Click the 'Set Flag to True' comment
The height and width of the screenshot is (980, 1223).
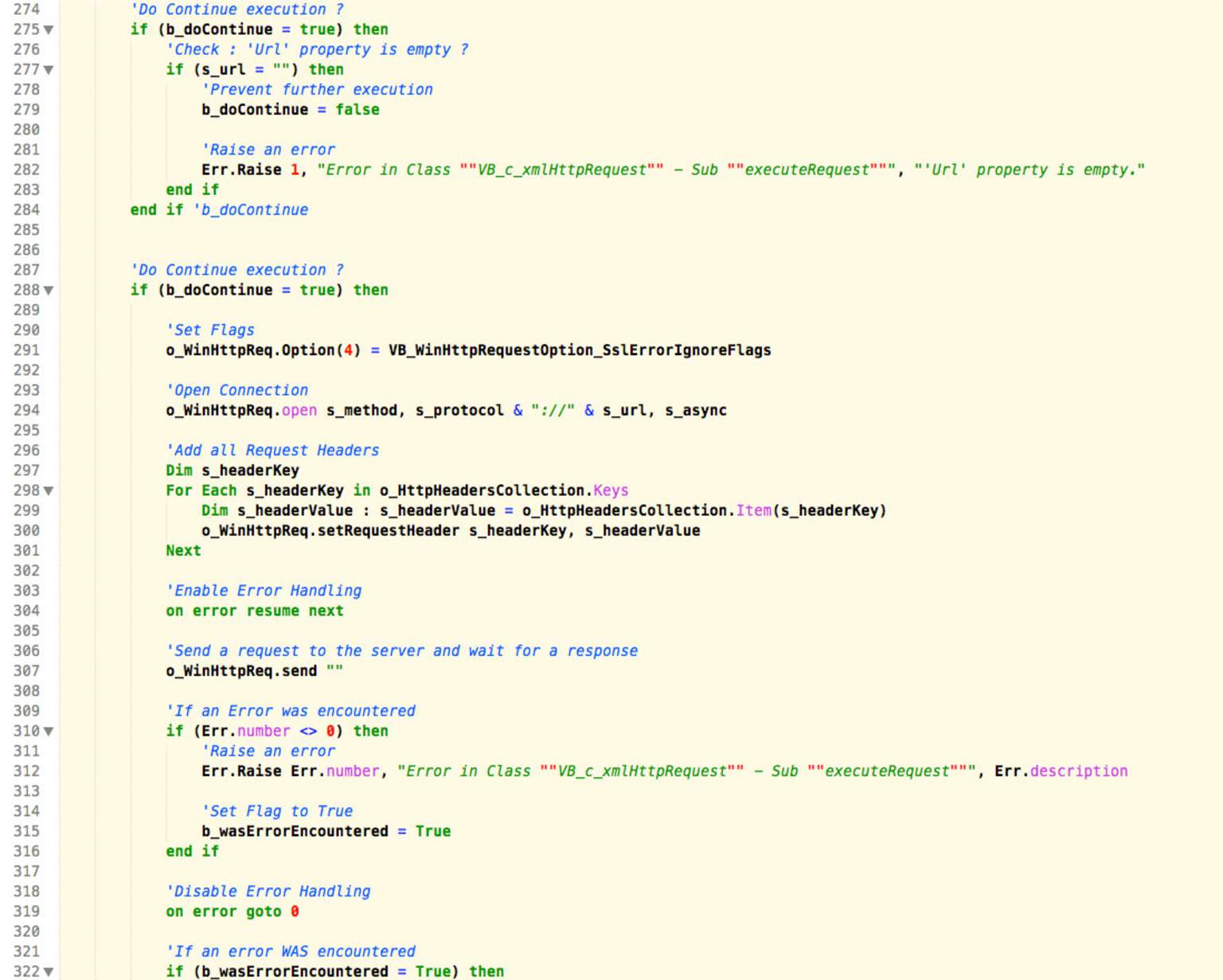pyautogui.click(x=279, y=810)
